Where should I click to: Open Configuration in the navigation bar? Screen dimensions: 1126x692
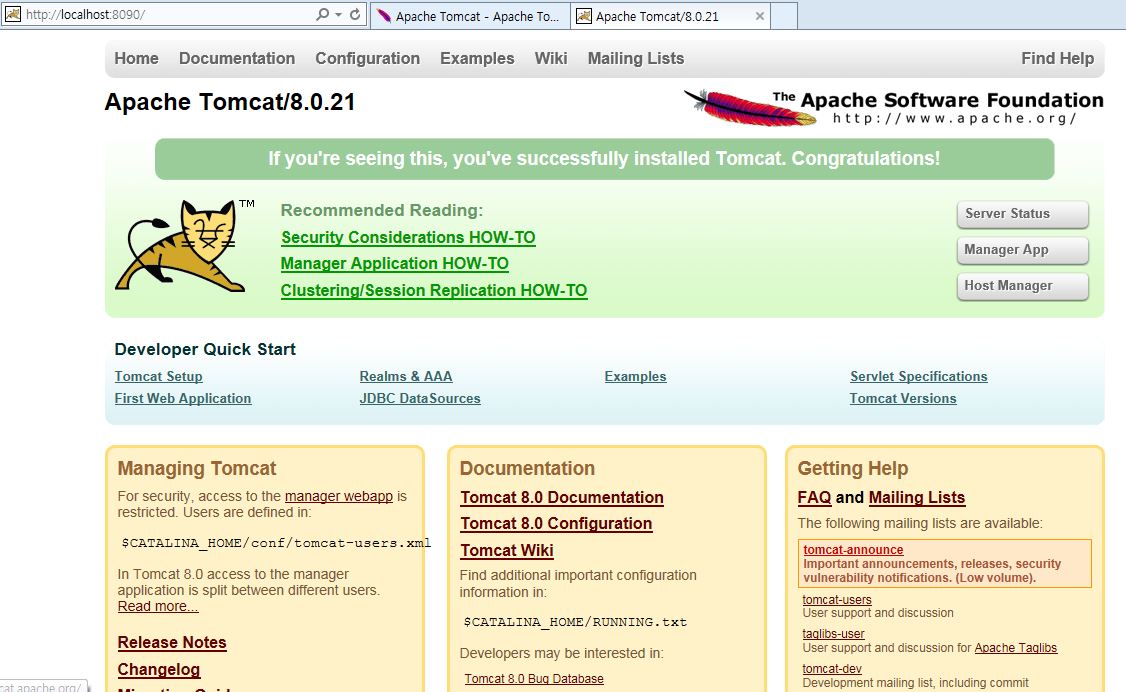pos(368,58)
